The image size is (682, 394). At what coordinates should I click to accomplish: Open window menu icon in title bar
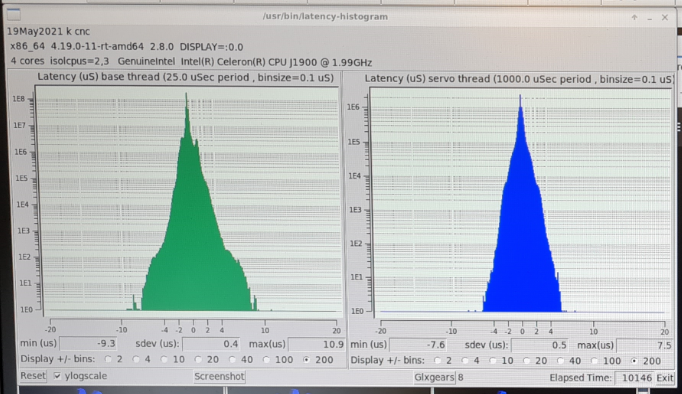click(x=14, y=15)
